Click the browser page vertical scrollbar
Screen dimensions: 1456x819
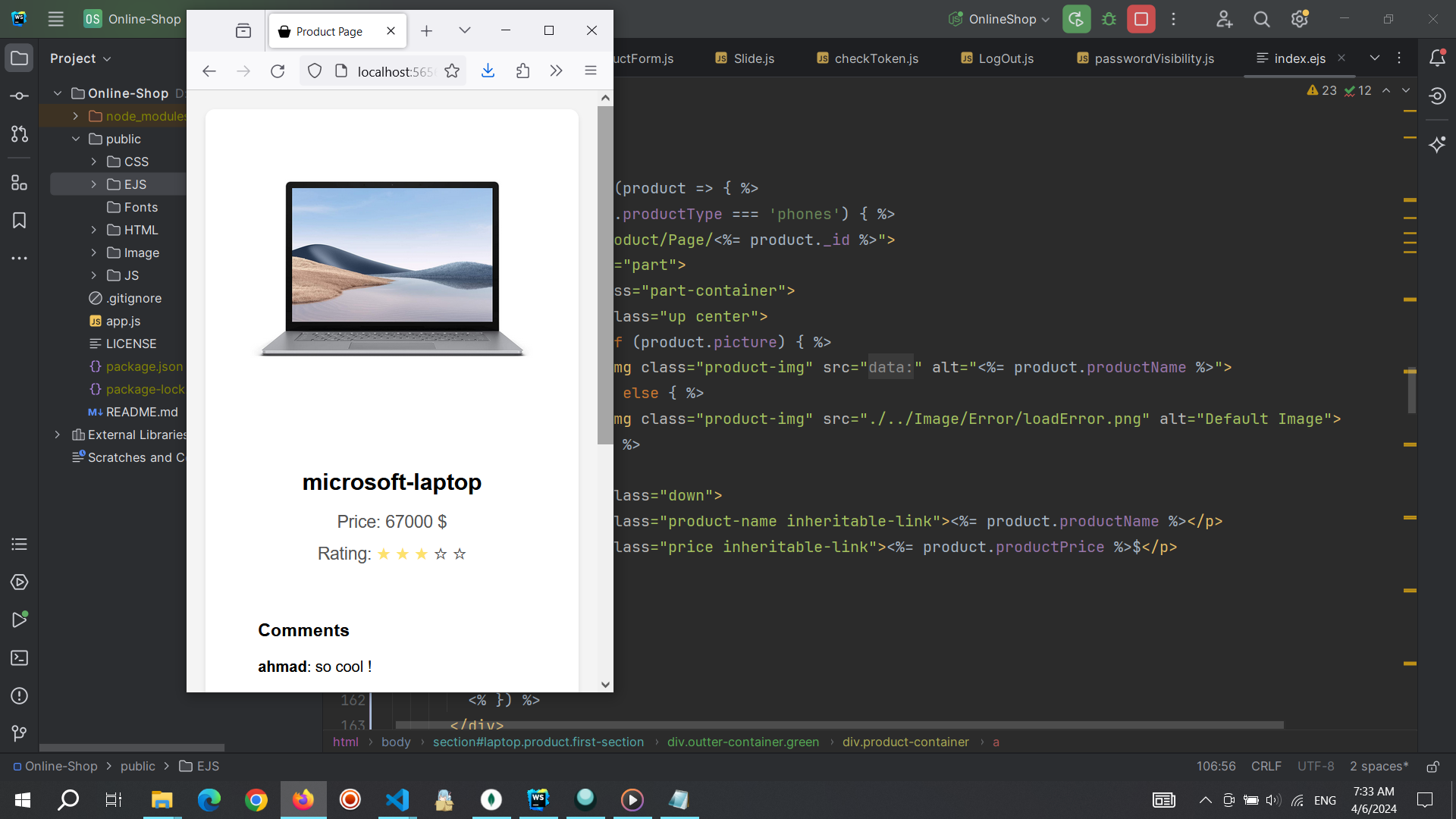click(x=604, y=273)
